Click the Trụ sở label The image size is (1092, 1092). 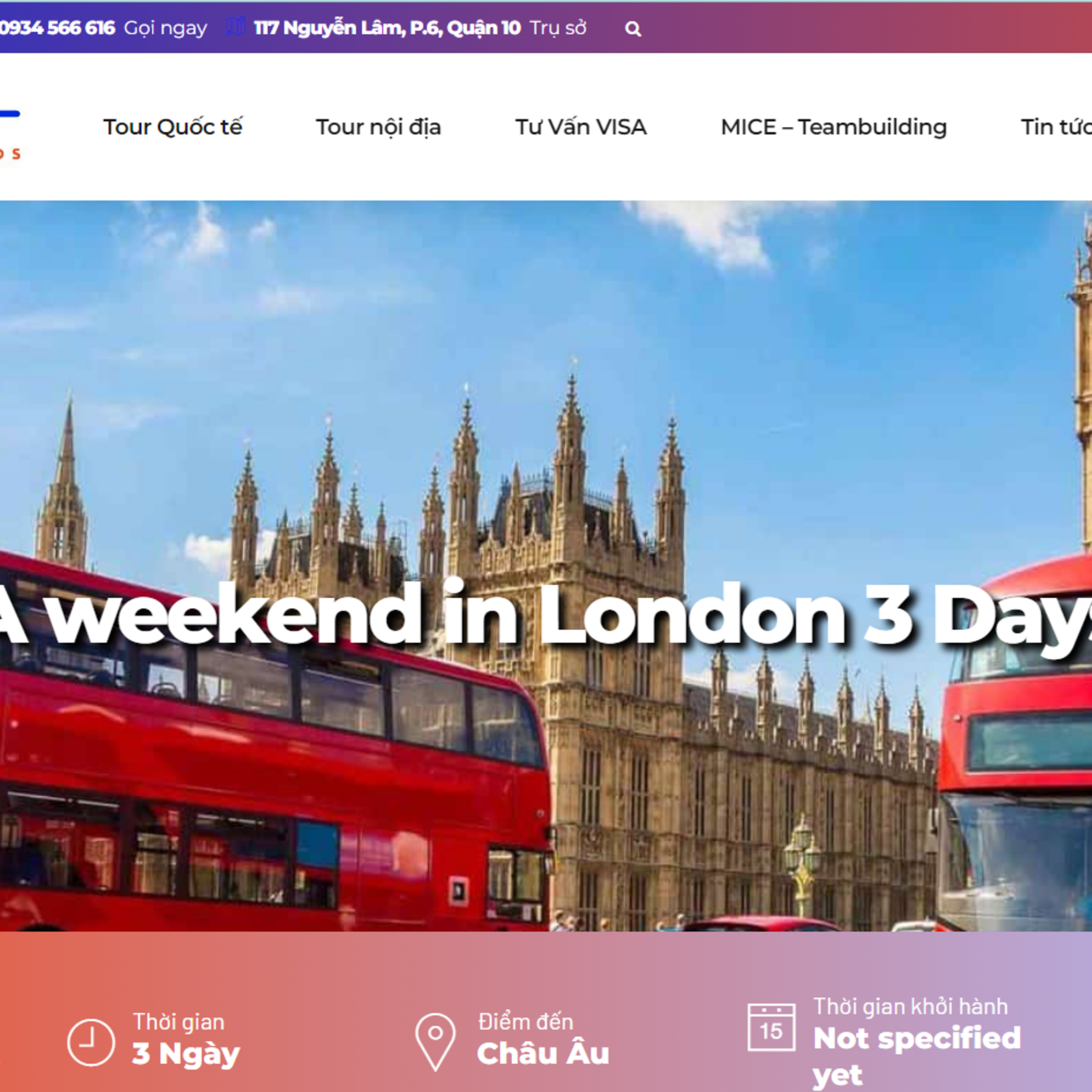(558, 28)
